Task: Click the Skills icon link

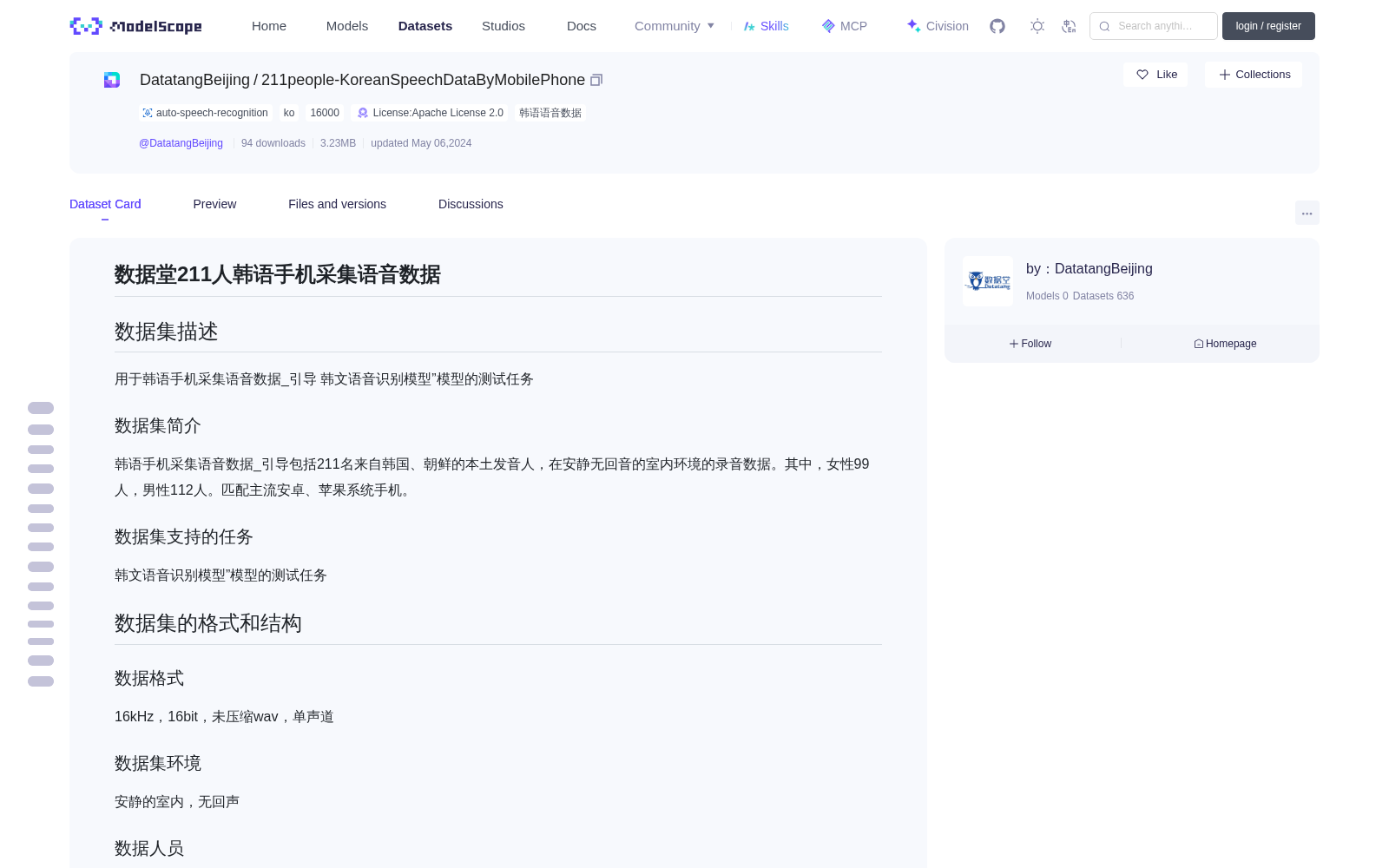Action: 767,26
